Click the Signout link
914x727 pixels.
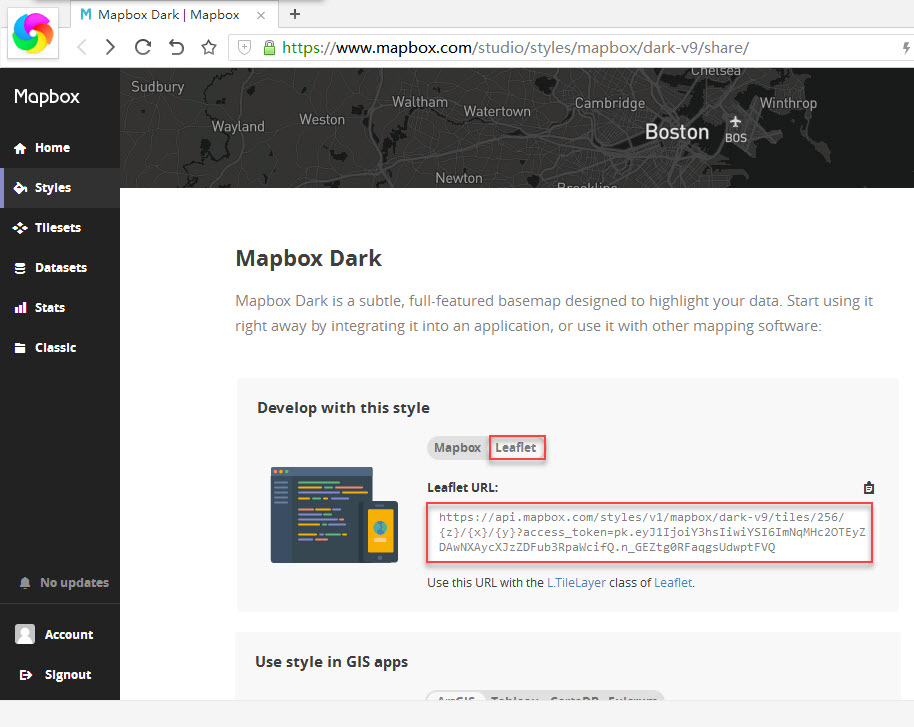(x=68, y=675)
